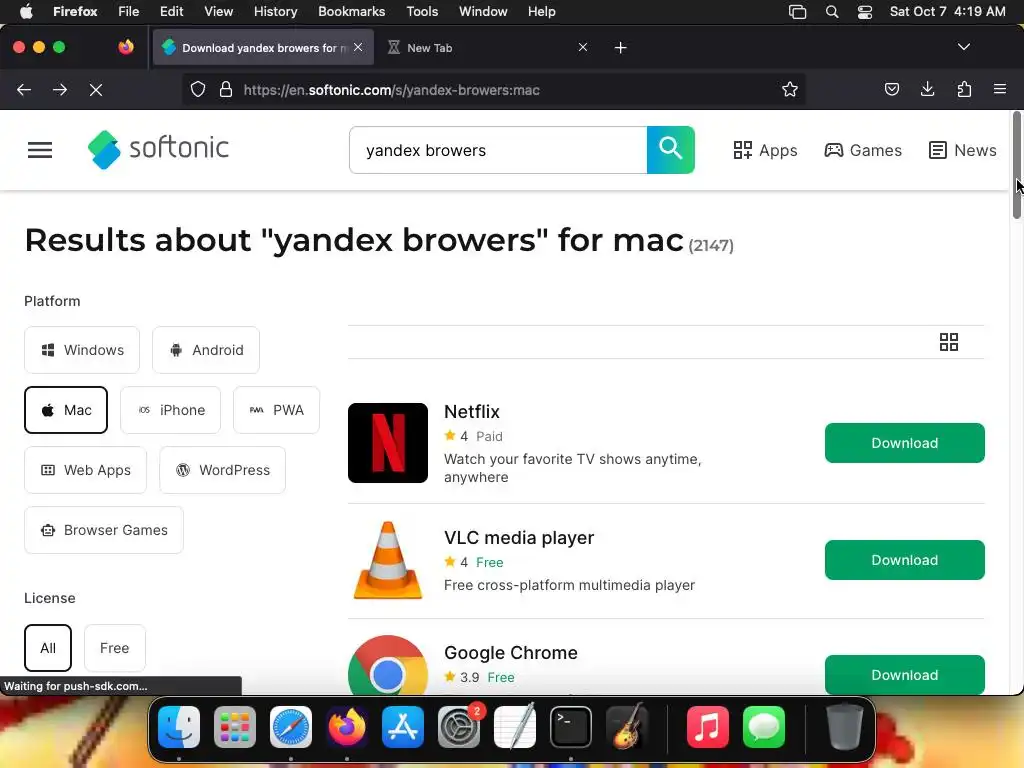Open the Apps section
The height and width of the screenshot is (768, 1024).
(x=765, y=150)
